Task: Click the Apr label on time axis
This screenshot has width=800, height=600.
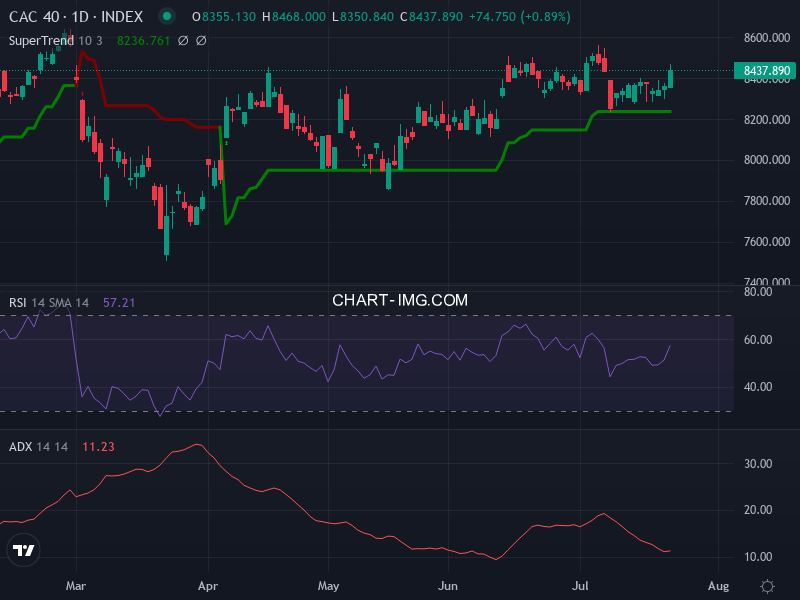Action: click(x=208, y=586)
